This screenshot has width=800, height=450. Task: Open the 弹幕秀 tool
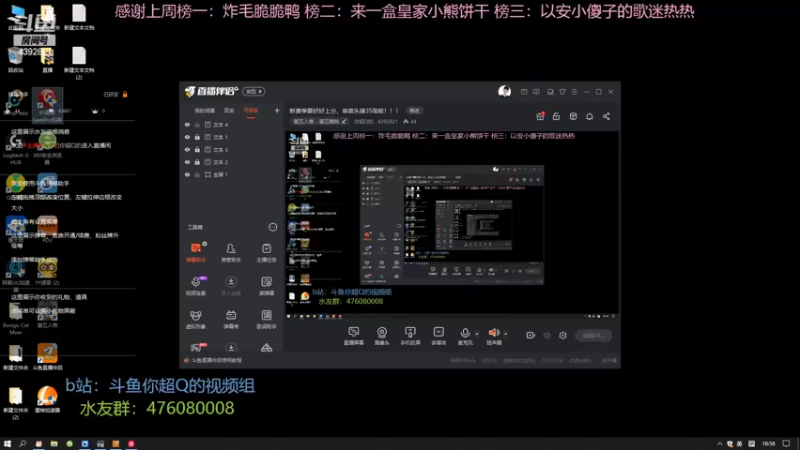pos(231,319)
